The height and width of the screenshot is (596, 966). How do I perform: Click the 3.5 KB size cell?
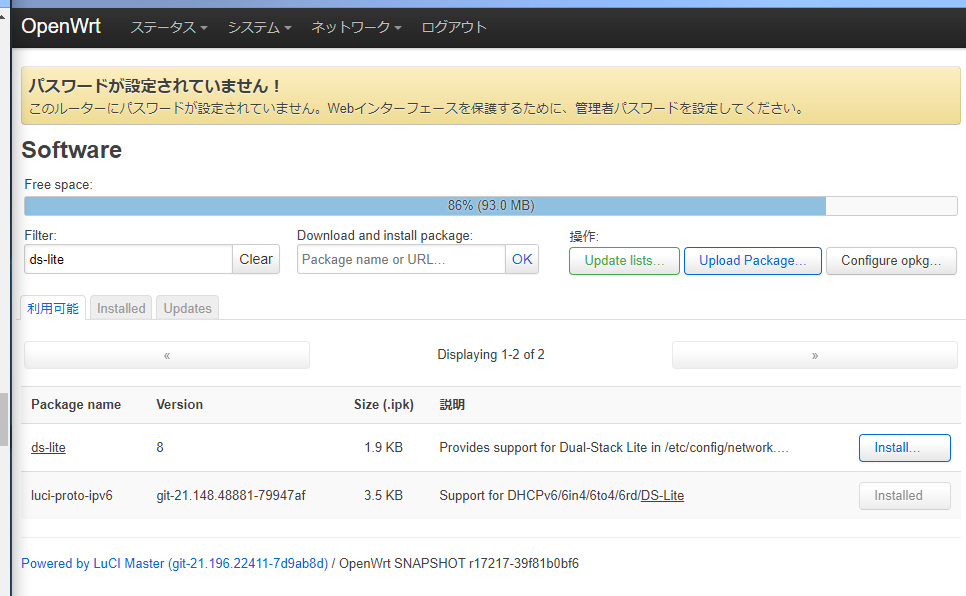point(383,496)
